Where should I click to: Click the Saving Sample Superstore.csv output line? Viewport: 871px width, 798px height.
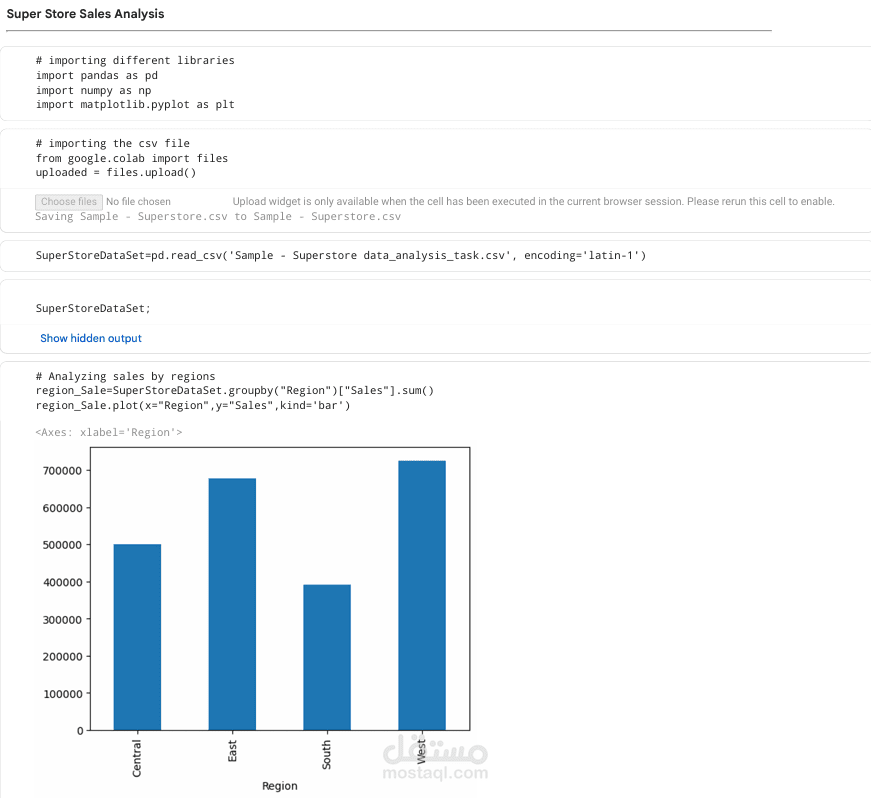(x=218, y=217)
